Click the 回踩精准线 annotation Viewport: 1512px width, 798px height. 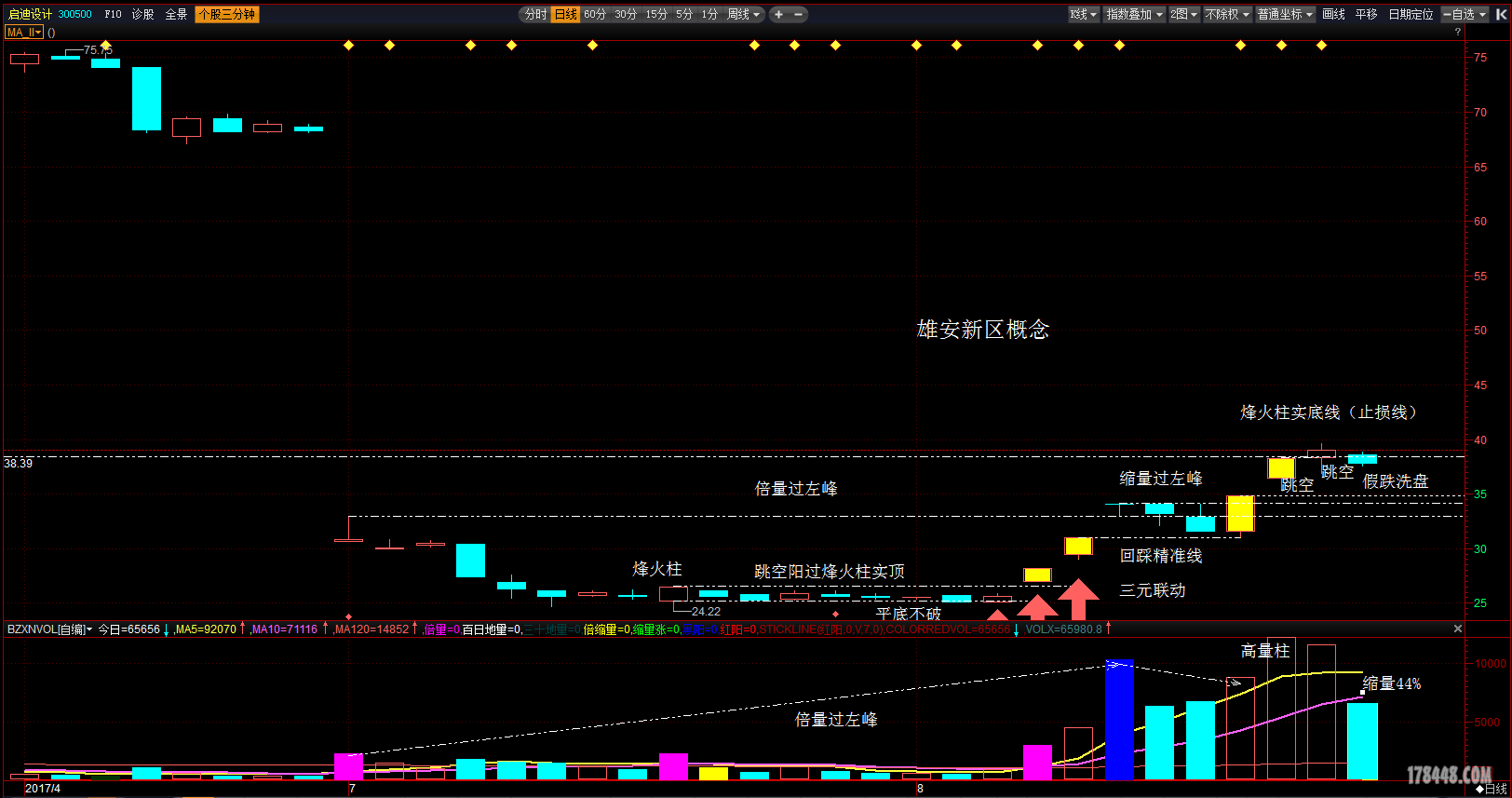tap(1161, 556)
